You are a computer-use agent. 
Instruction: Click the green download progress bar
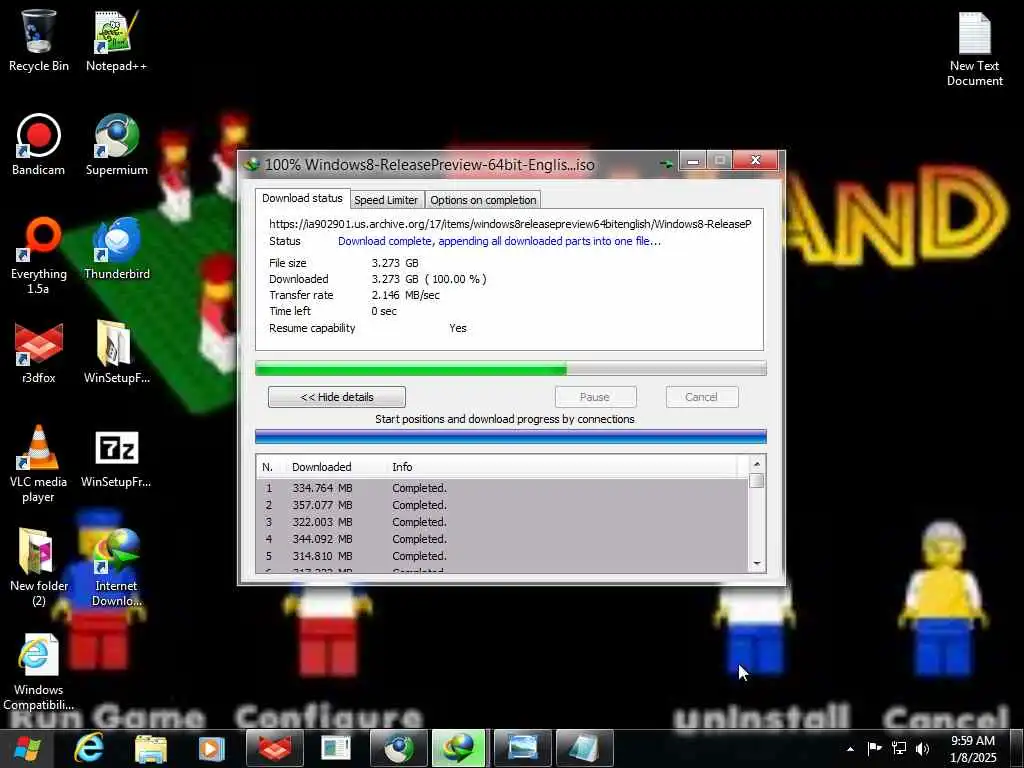click(511, 369)
